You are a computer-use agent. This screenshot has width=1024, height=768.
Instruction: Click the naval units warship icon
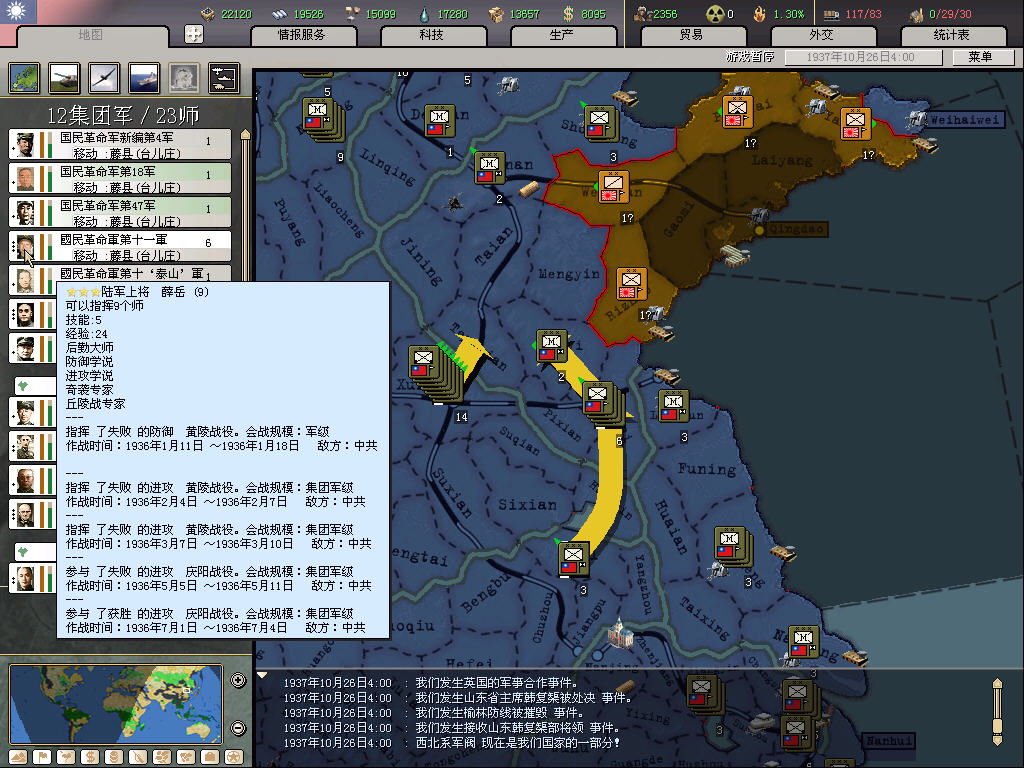[144, 77]
